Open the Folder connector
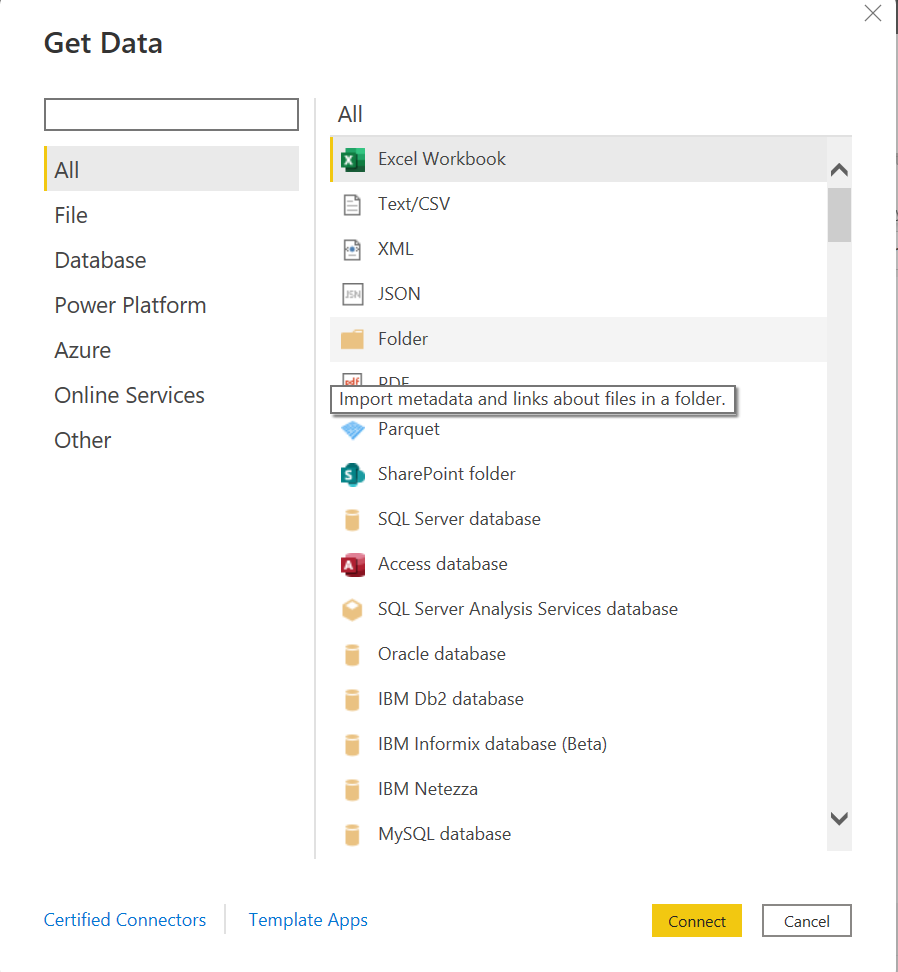 (401, 339)
